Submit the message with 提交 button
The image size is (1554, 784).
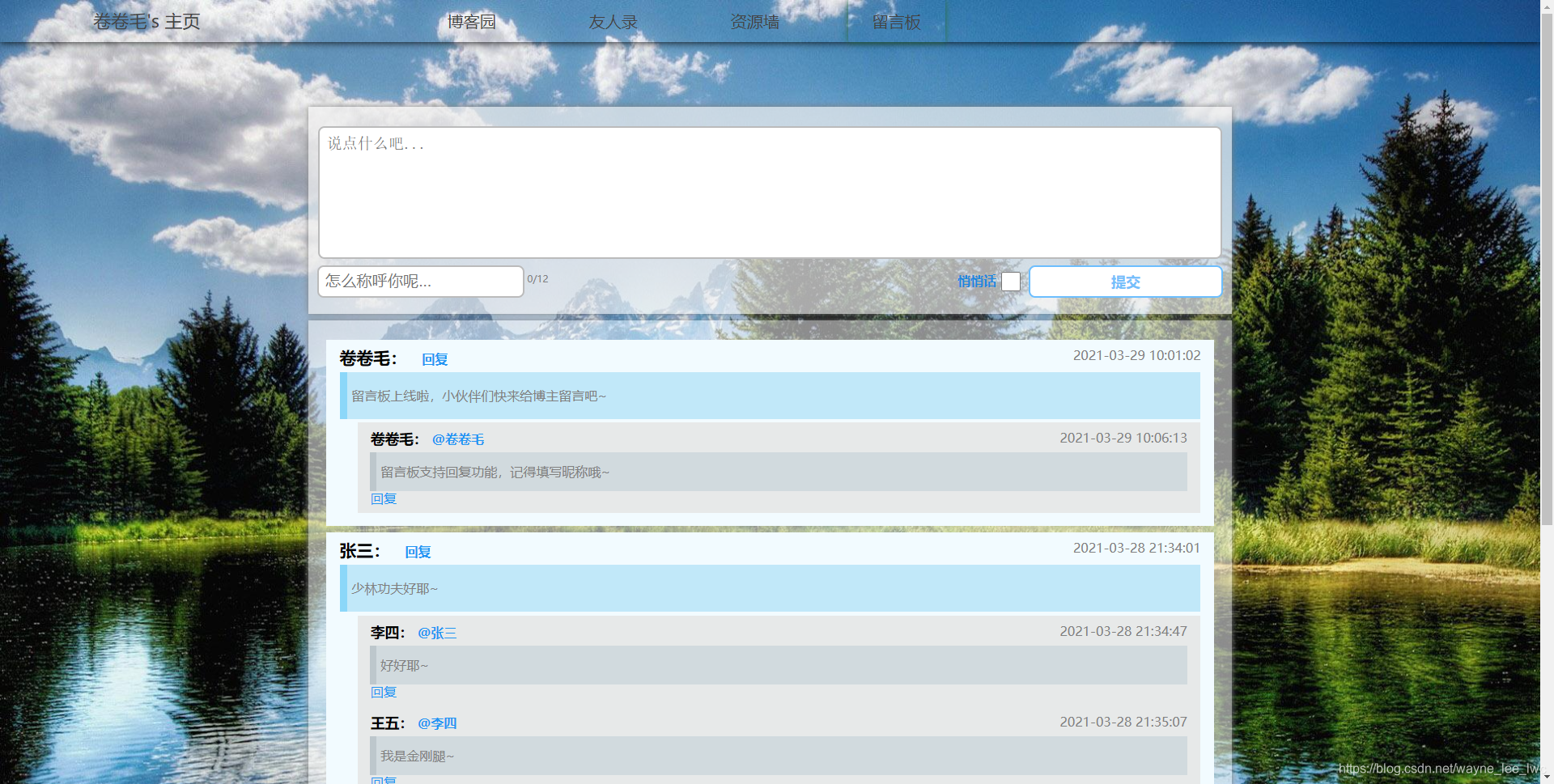pyautogui.click(x=1125, y=282)
